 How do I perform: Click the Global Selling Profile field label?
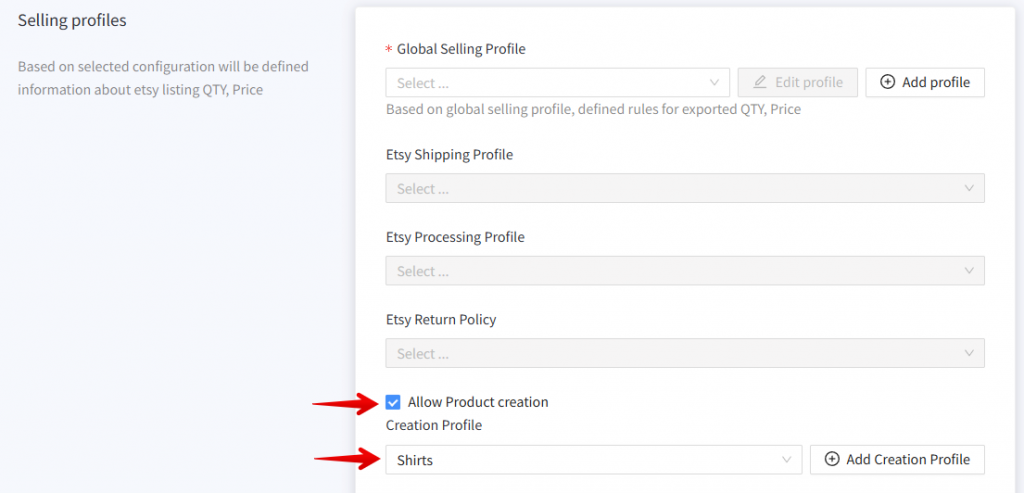(x=461, y=48)
